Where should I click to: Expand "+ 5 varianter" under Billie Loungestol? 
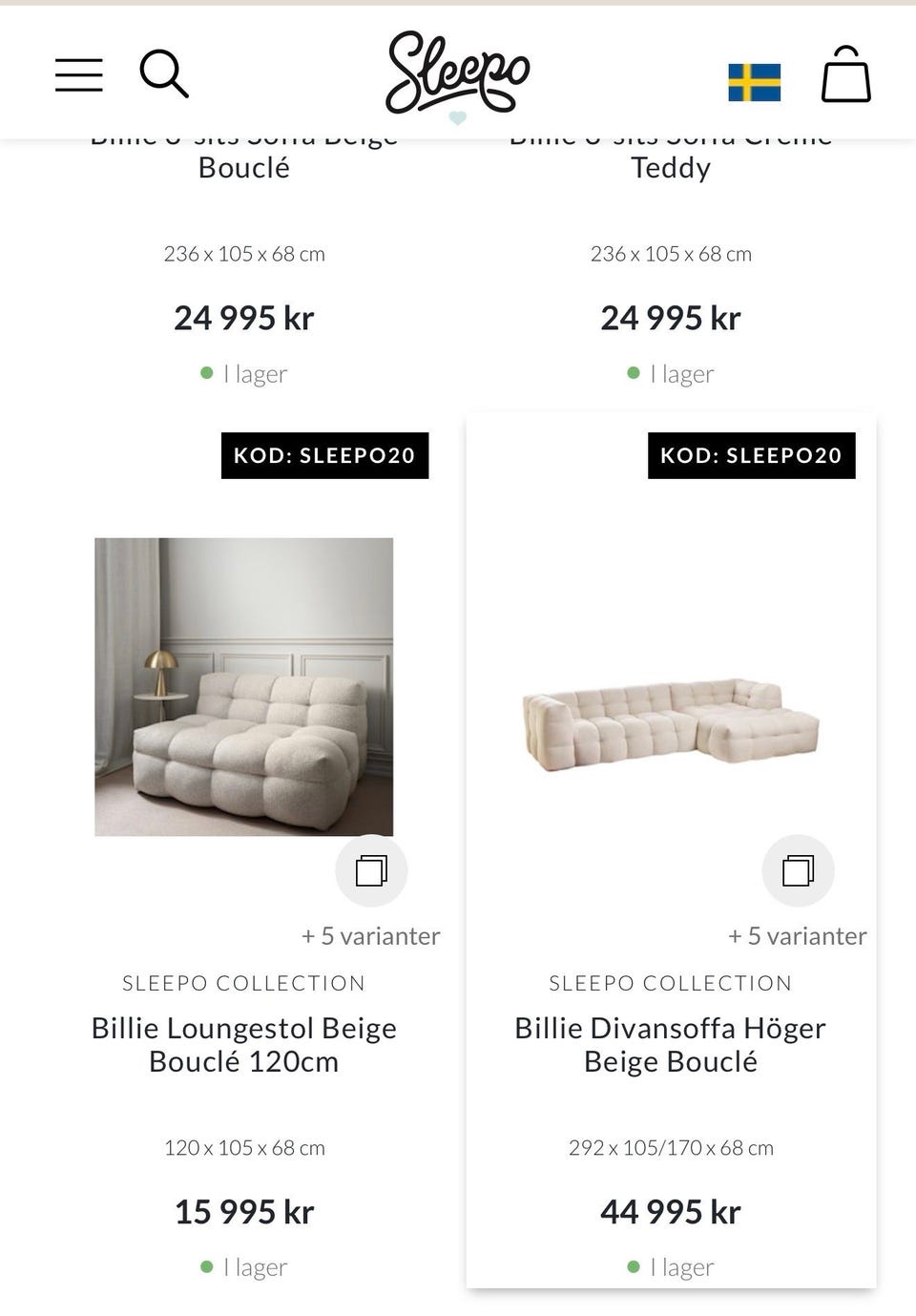point(371,936)
